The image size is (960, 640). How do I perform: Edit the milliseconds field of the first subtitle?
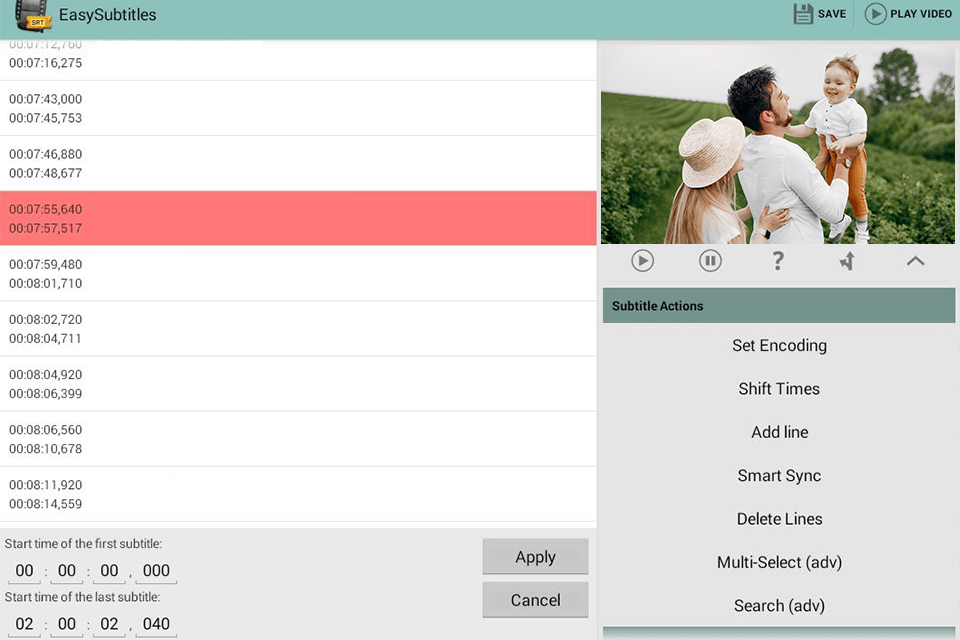tap(154, 570)
